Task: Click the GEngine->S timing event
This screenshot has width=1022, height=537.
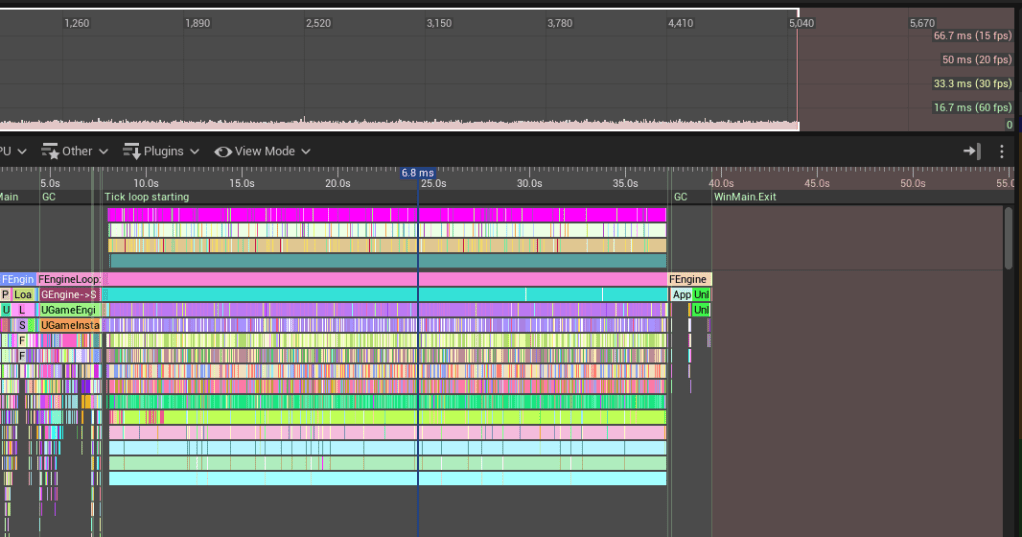Action: 69,295
